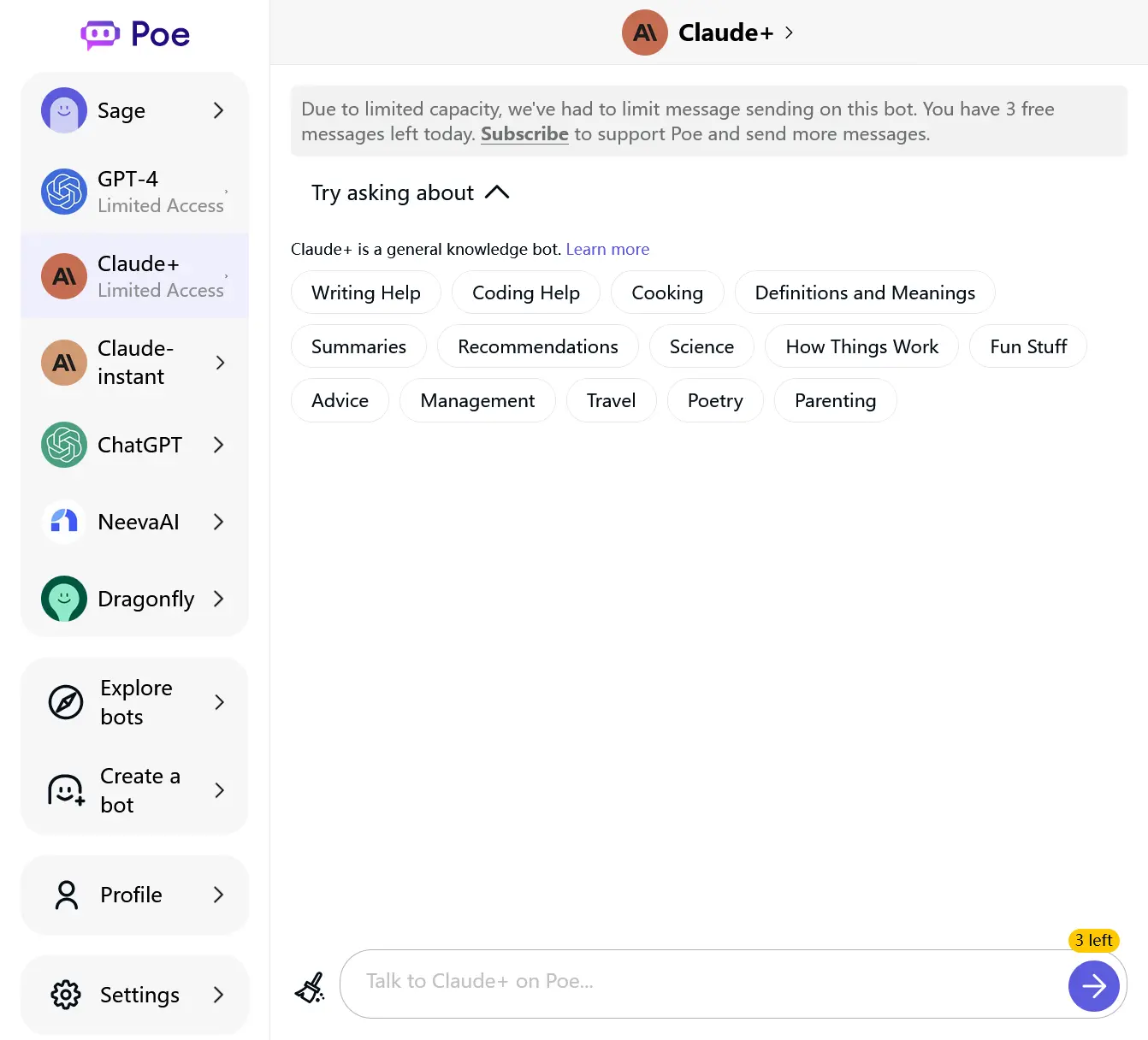Open the ChatGPT green avatar icon
Screen dimensions: 1148x1040
coord(64,445)
